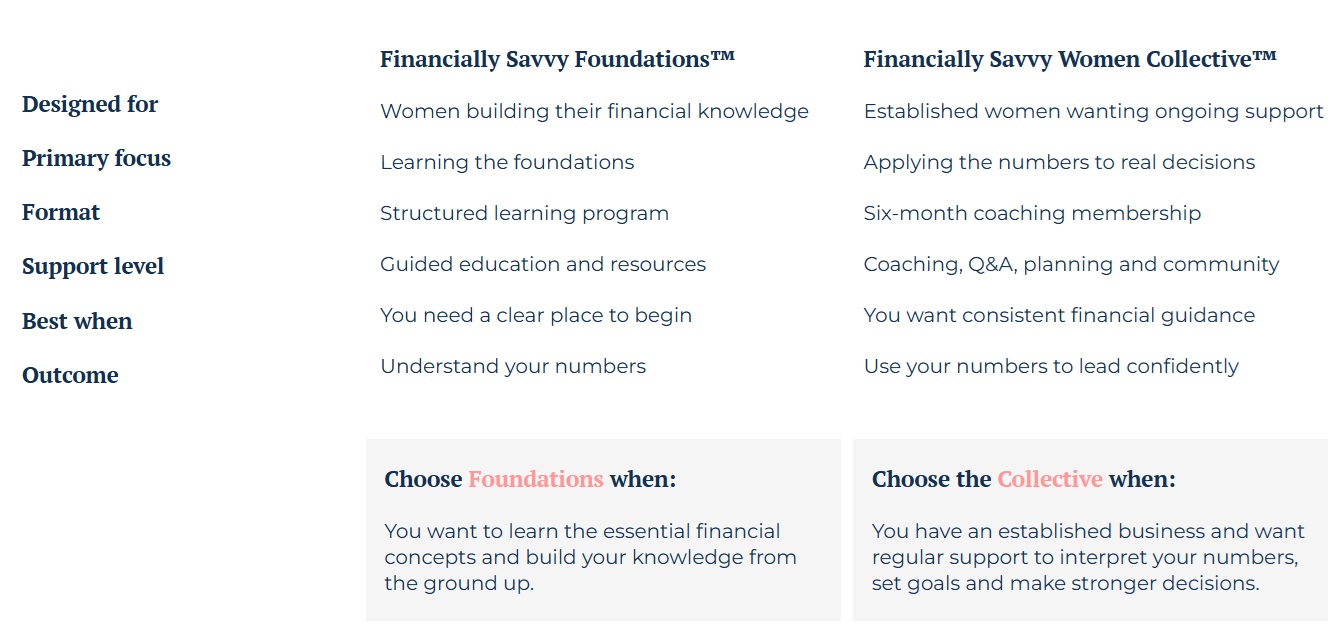Image resolution: width=1344 pixels, height=635 pixels.
Task: Click the pink 'Collective' word in card
Action: tap(1050, 479)
